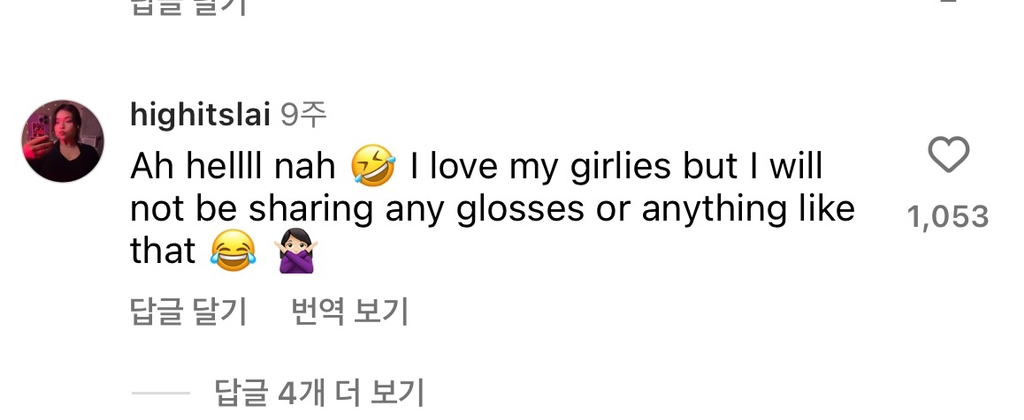Click the word 'that' on the last line
Viewport: 1024px width, 420px height.
162,252
